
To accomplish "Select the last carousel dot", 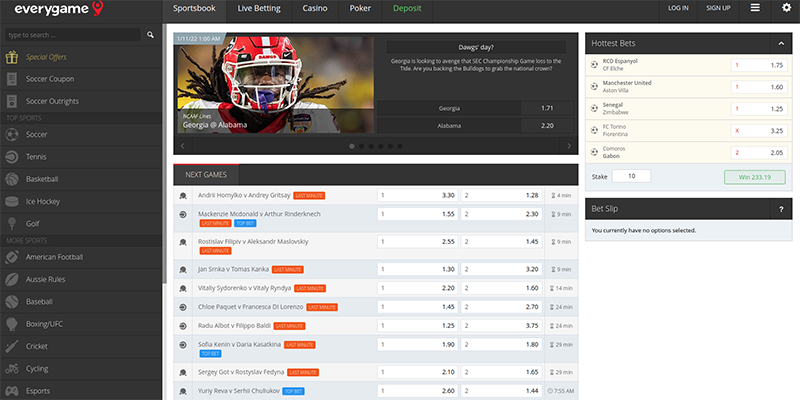I will pyautogui.click(x=400, y=146).
